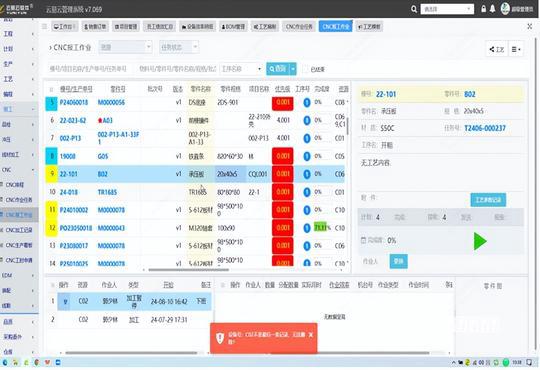Viewport: 540px width, 370px height.
Task: Open the process name dropdown filter
Action: tap(241, 69)
